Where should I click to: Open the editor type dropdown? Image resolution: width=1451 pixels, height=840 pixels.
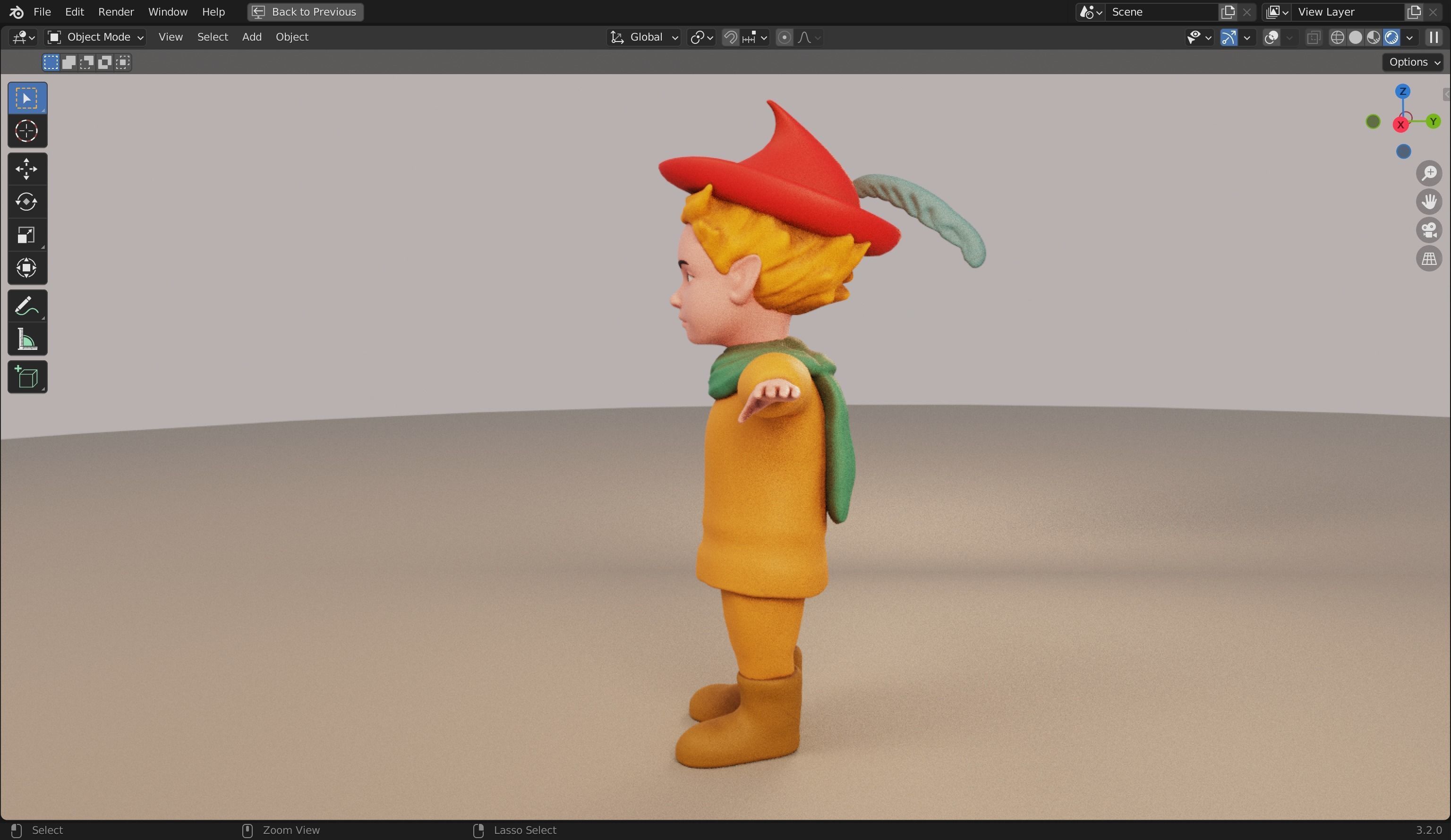point(23,37)
